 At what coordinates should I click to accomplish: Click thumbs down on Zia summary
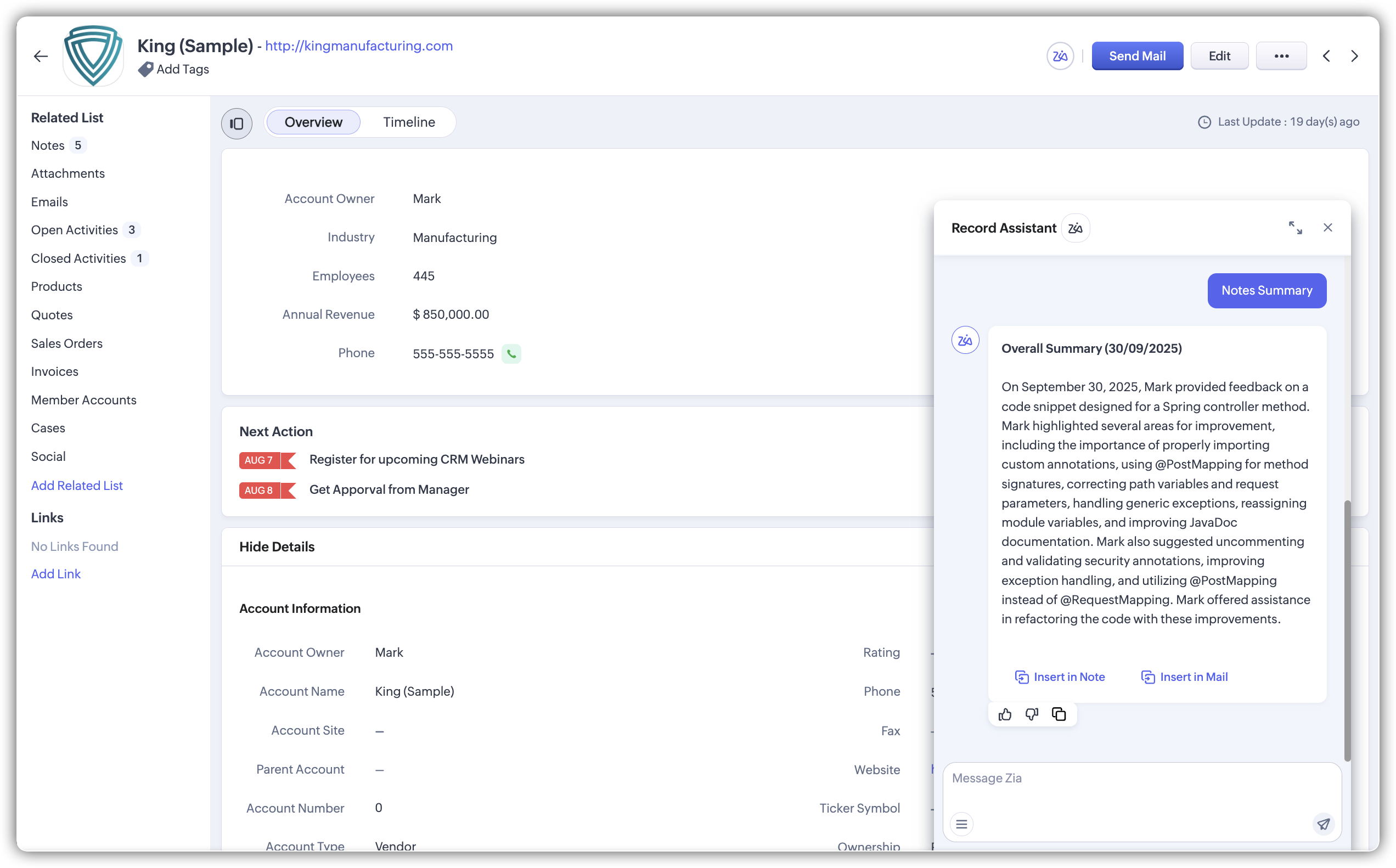click(1032, 714)
